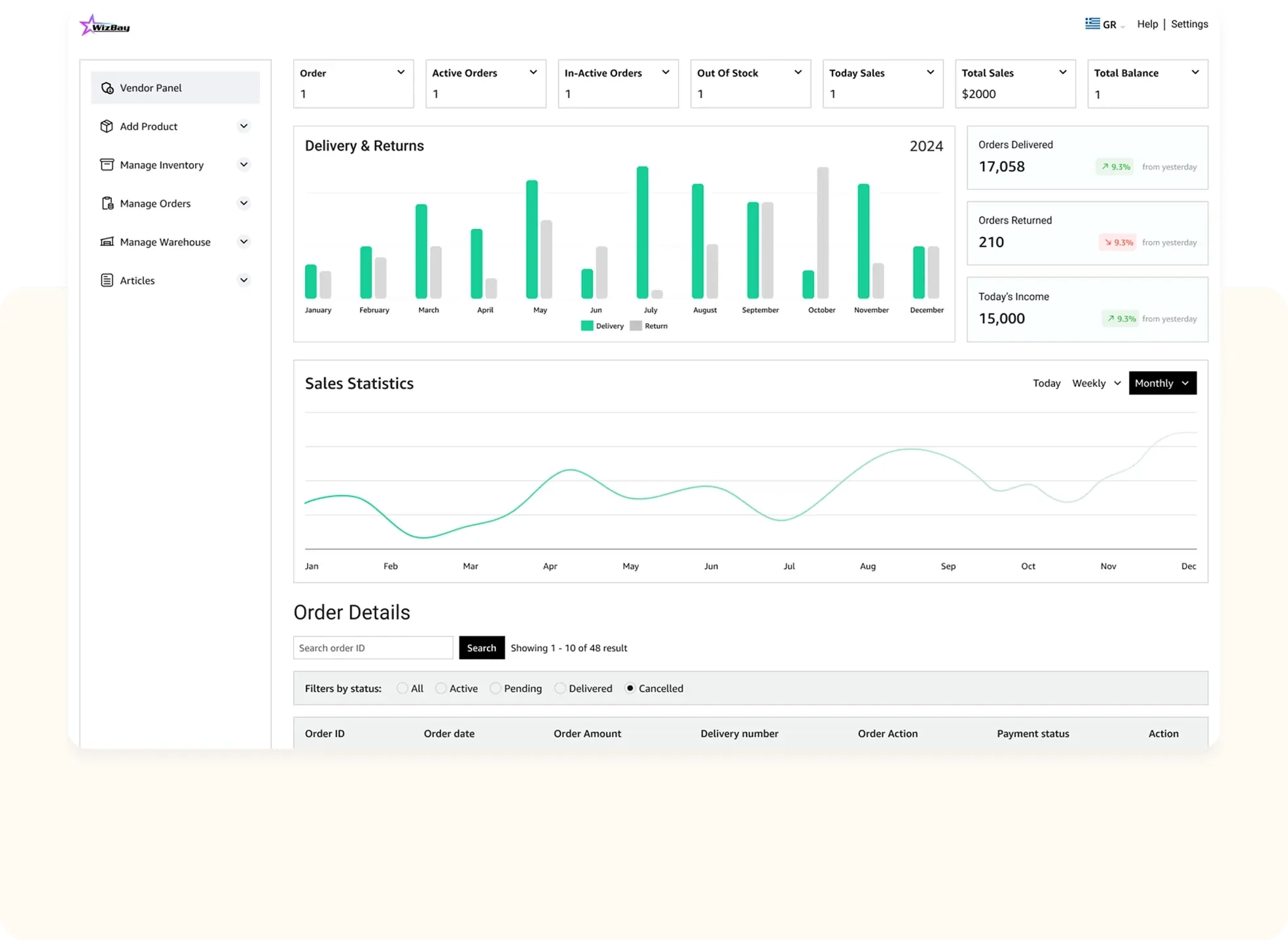Click the Articles document icon

[107, 281]
